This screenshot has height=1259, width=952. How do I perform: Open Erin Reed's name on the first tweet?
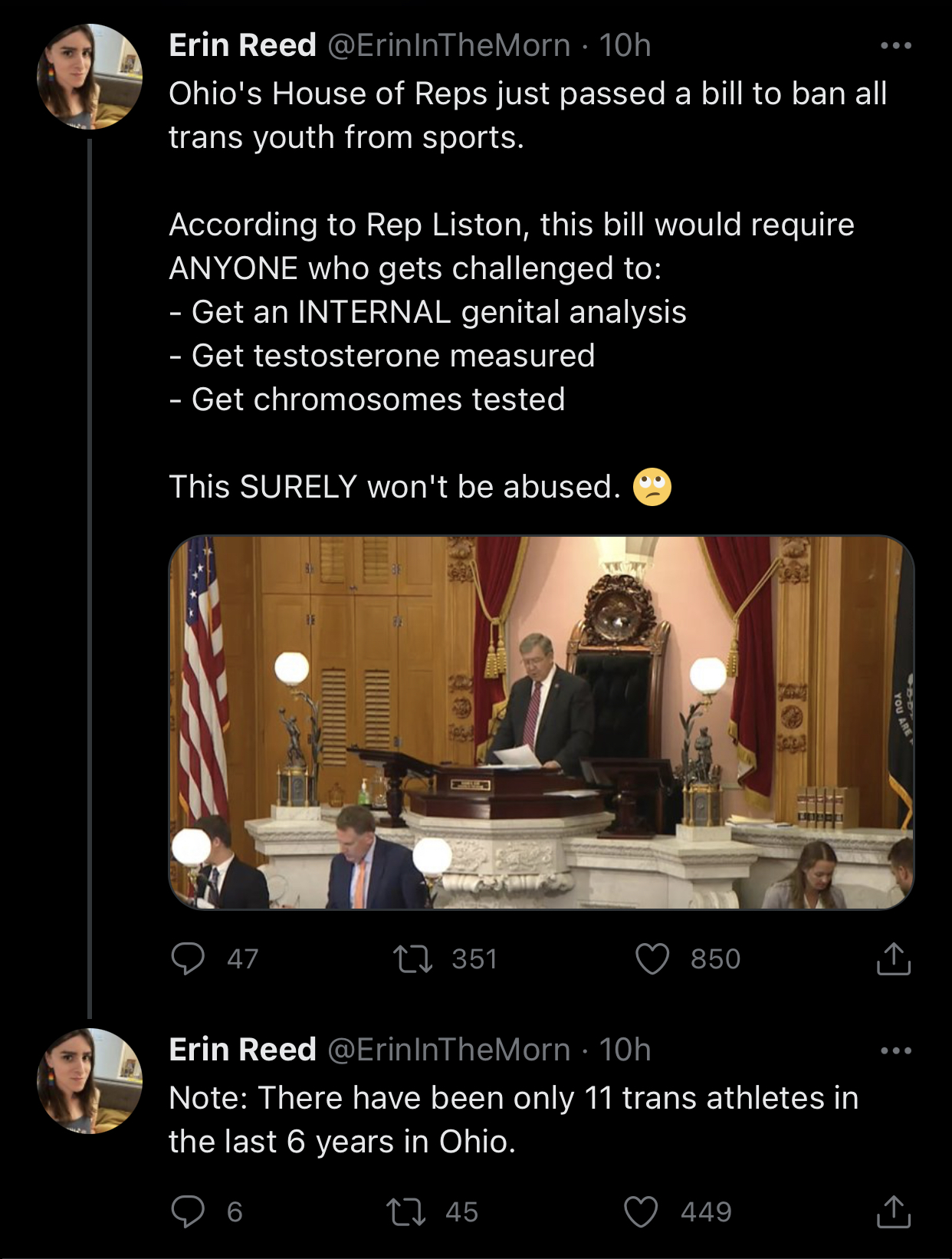pyautogui.click(x=242, y=45)
